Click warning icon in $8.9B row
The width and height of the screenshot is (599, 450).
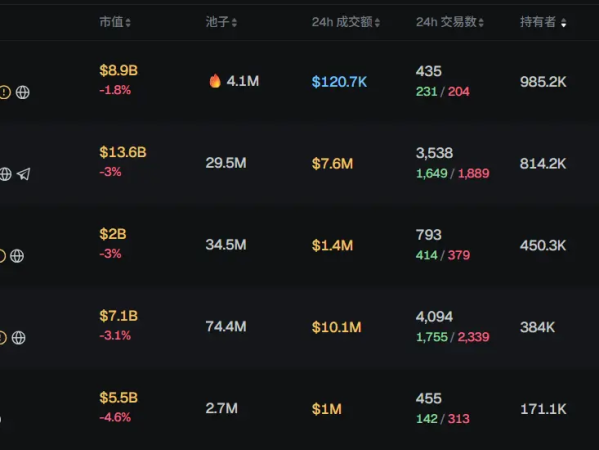[5, 92]
